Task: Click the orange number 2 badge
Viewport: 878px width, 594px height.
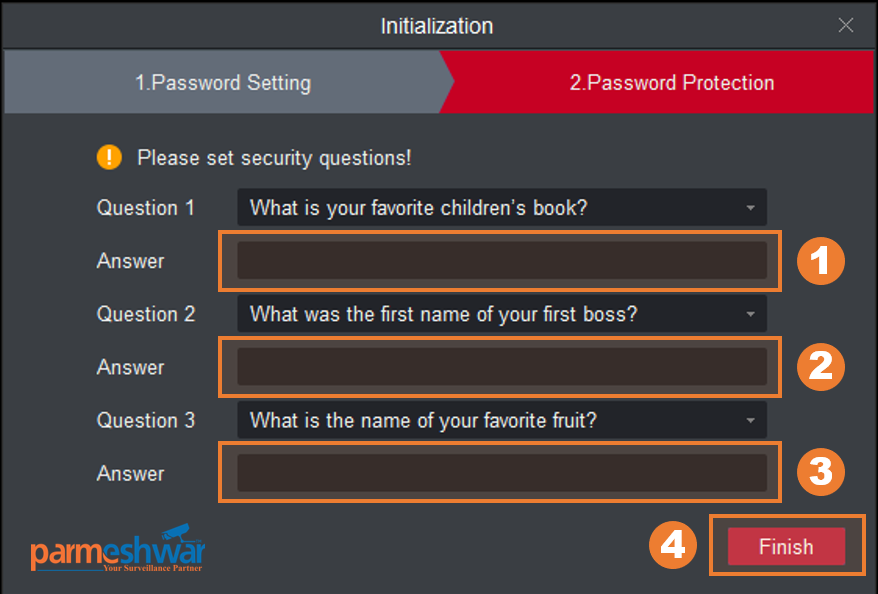Action: [x=820, y=367]
